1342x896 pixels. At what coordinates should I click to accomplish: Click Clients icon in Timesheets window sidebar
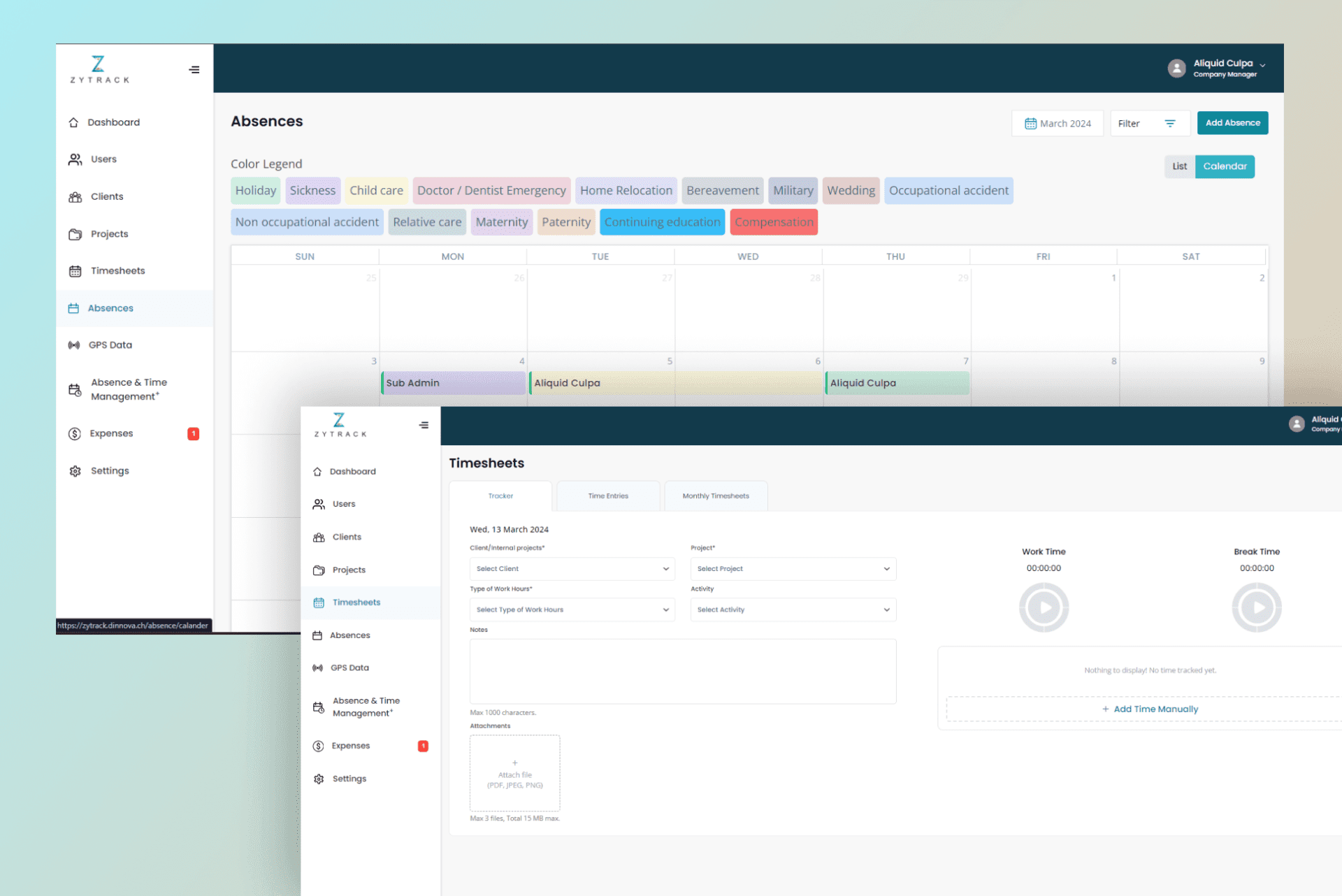click(x=319, y=537)
